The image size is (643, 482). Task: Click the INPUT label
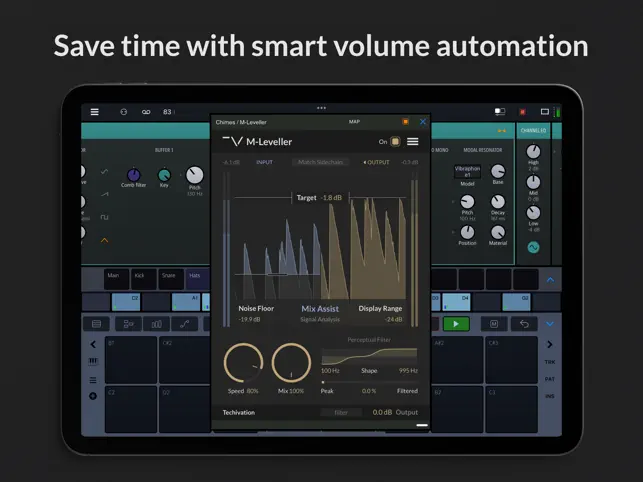pos(264,162)
